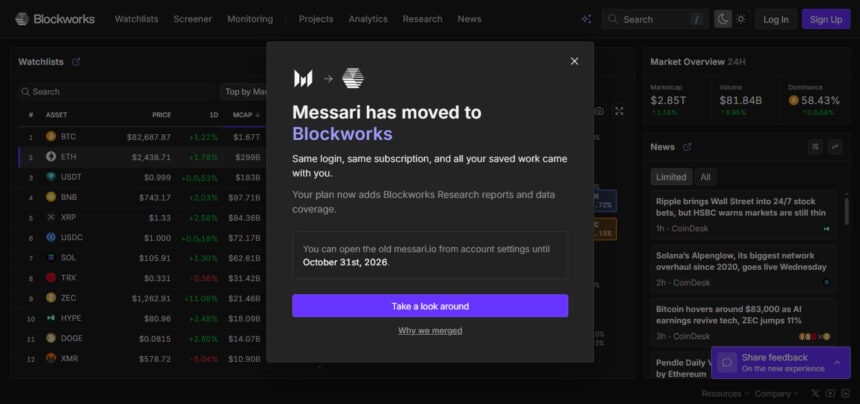
Task: Click the XMR coin icon
Action: (x=51, y=359)
